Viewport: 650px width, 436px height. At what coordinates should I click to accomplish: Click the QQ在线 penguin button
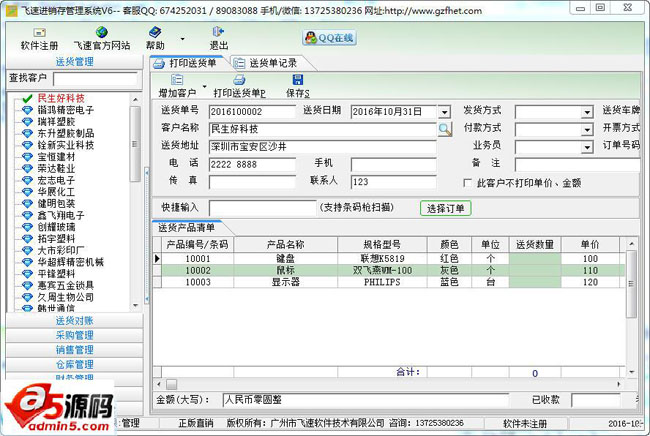[329, 38]
